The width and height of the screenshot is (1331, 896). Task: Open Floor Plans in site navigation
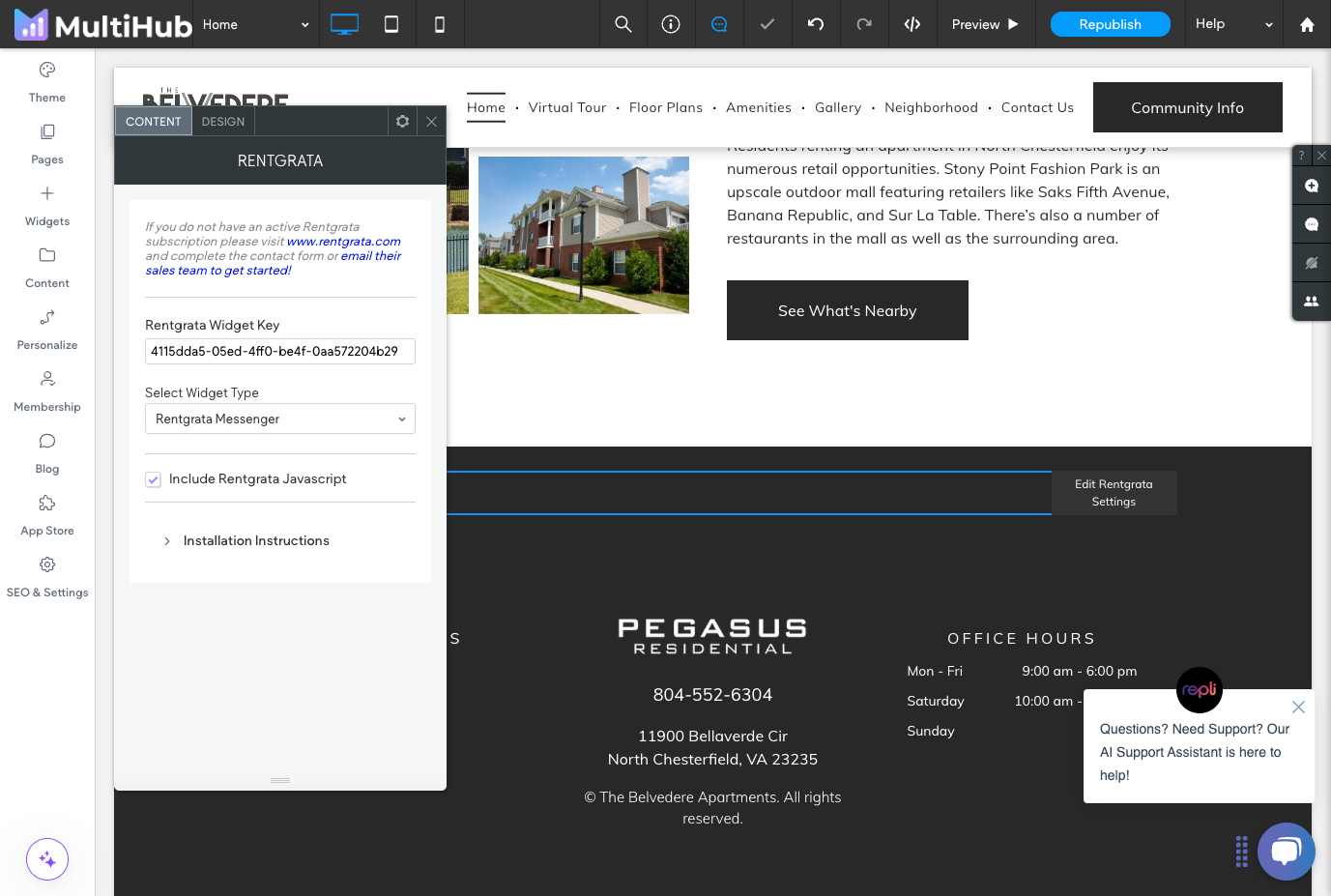[x=666, y=107]
